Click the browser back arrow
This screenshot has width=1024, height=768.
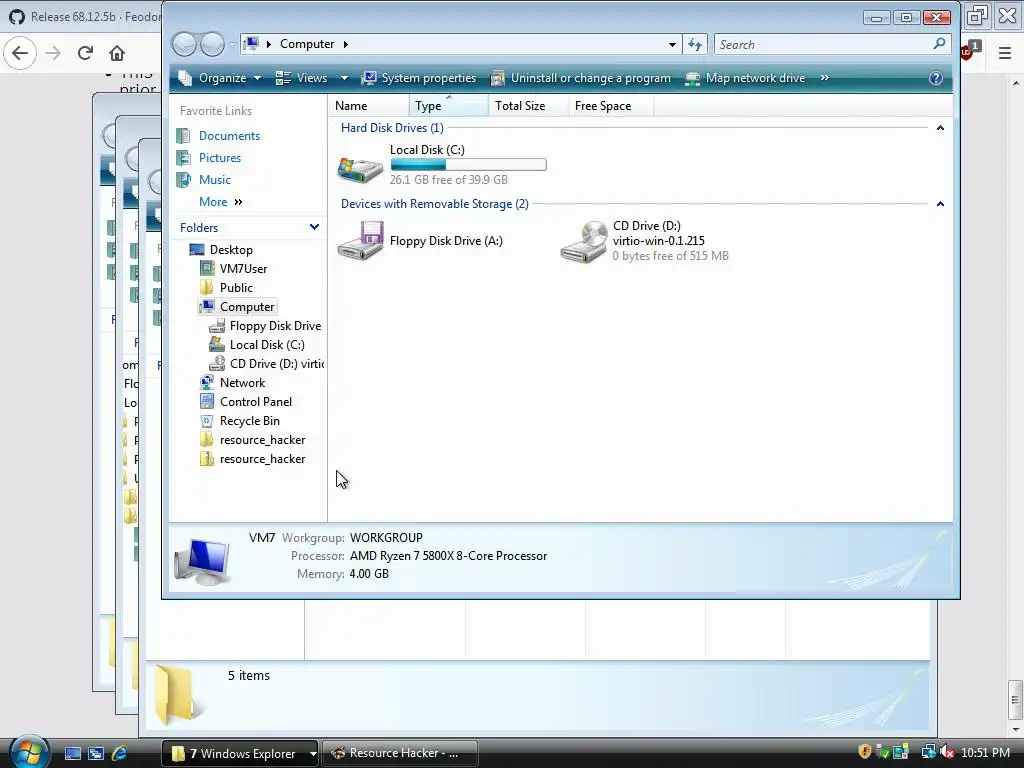pos(20,53)
